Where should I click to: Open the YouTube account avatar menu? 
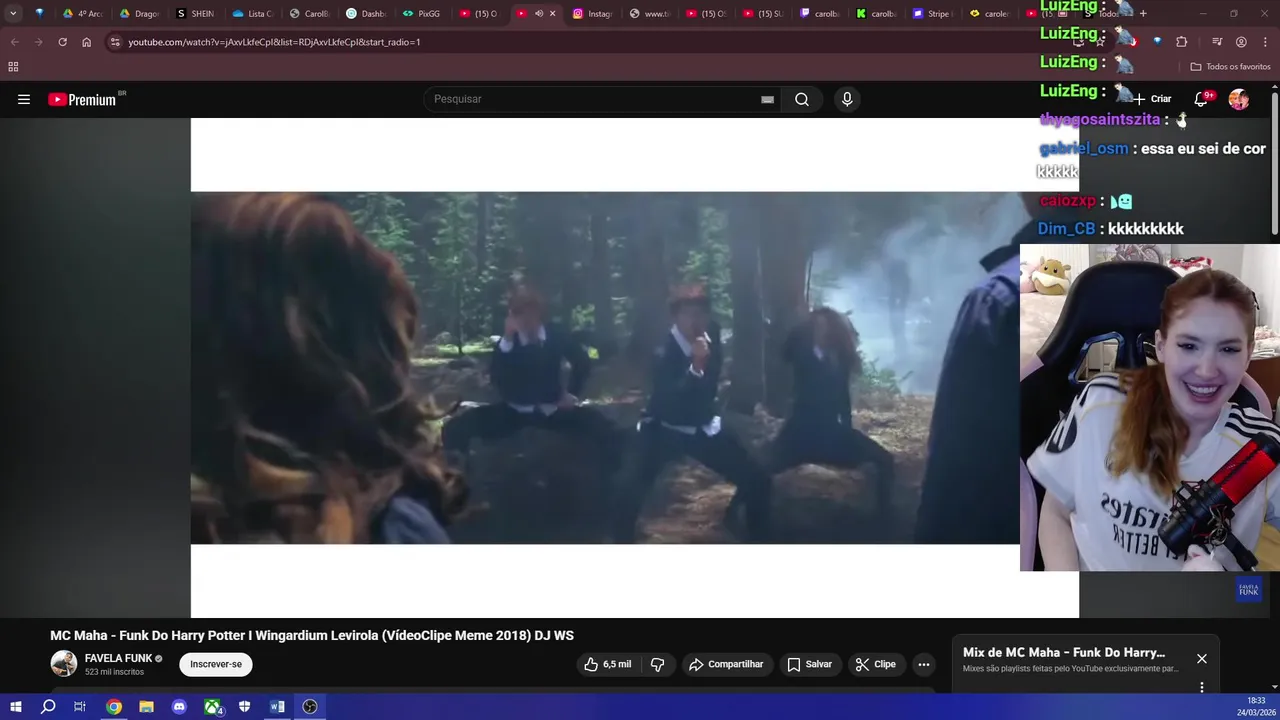click(1239, 99)
